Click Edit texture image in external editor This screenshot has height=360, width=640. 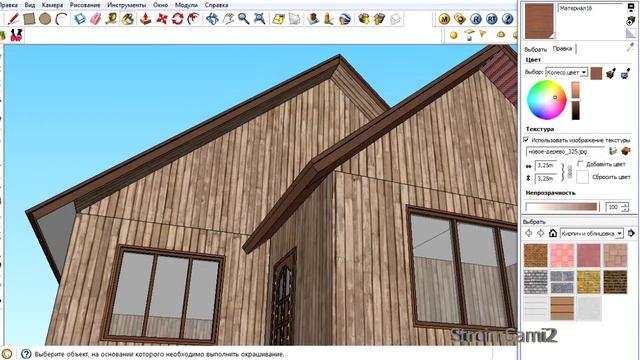point(626,151)
